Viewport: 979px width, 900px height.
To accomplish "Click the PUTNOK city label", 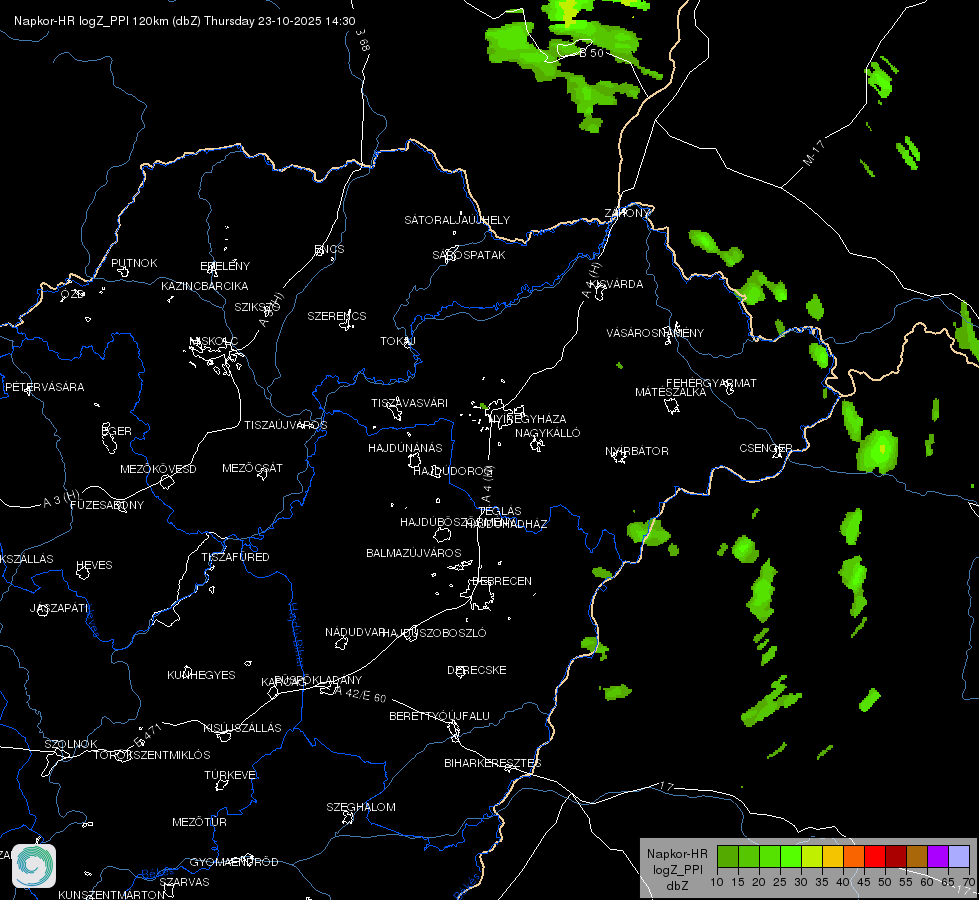I will pos(134,263).
